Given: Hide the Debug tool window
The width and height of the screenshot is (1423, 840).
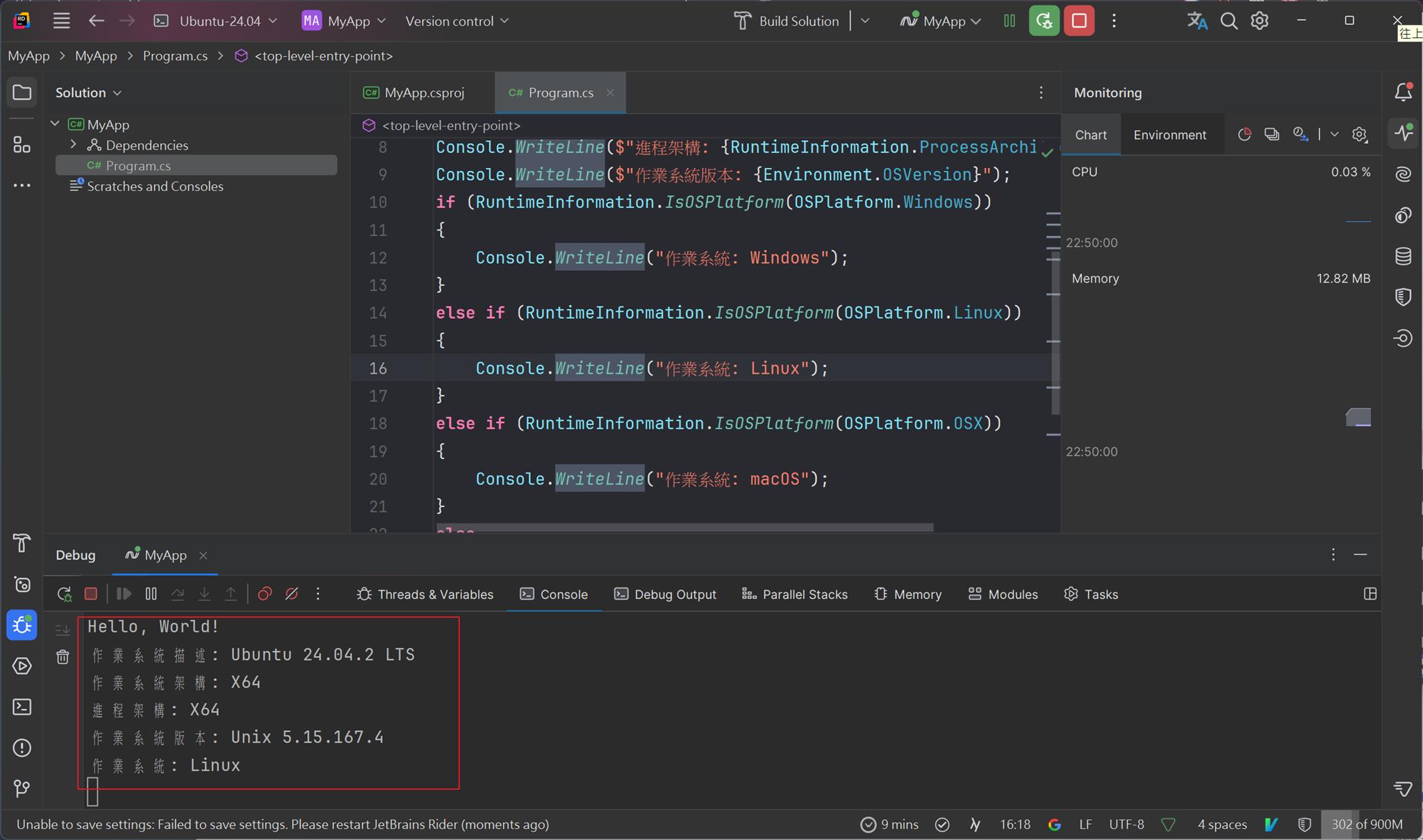Looking at the screenshot, I should pyautogui.click(x=1360, y=554).
